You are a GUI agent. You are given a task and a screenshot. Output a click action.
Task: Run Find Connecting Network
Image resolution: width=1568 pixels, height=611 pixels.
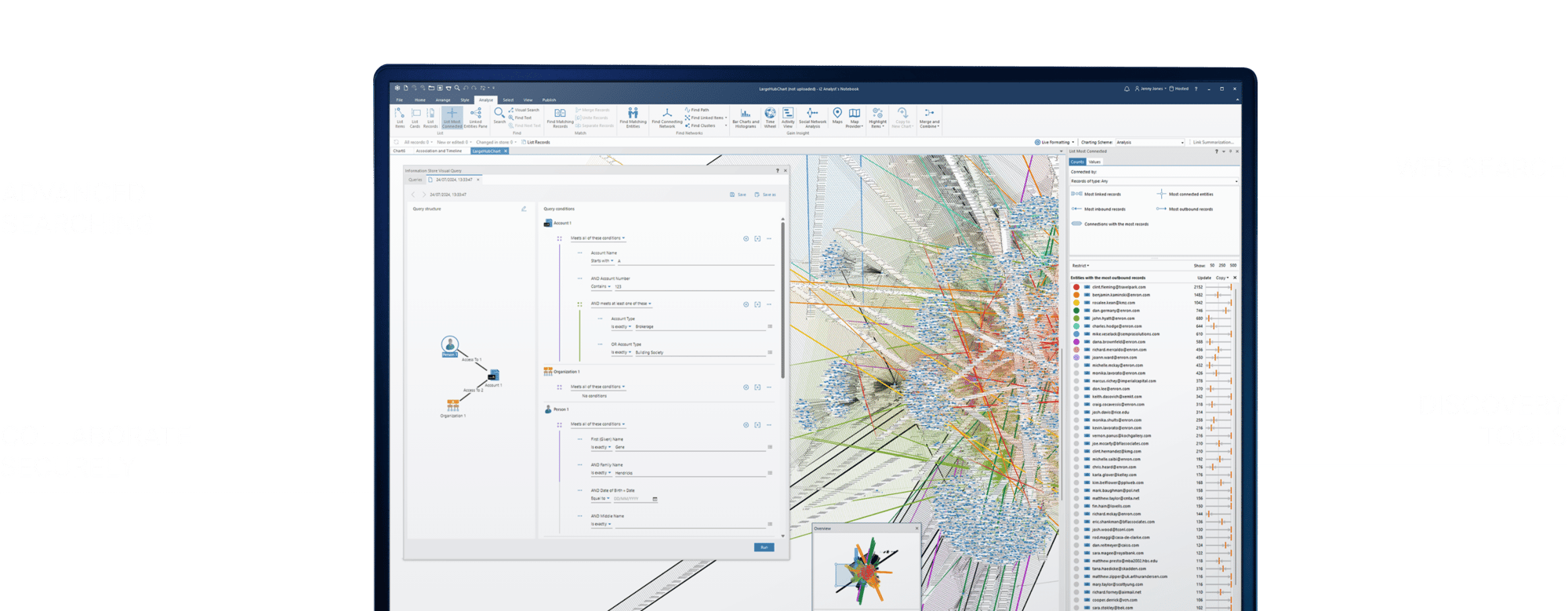(x=666, y=118)
